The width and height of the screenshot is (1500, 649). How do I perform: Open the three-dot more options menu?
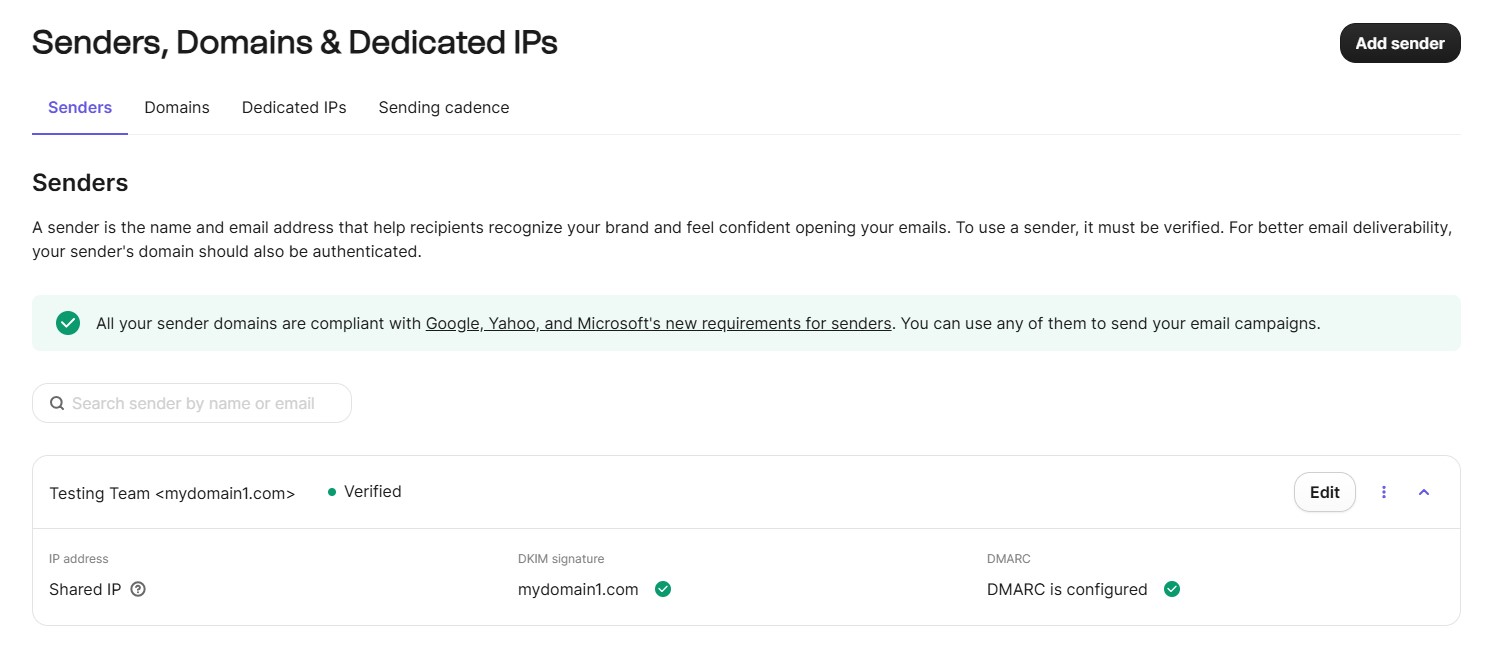coord(1384,492)
